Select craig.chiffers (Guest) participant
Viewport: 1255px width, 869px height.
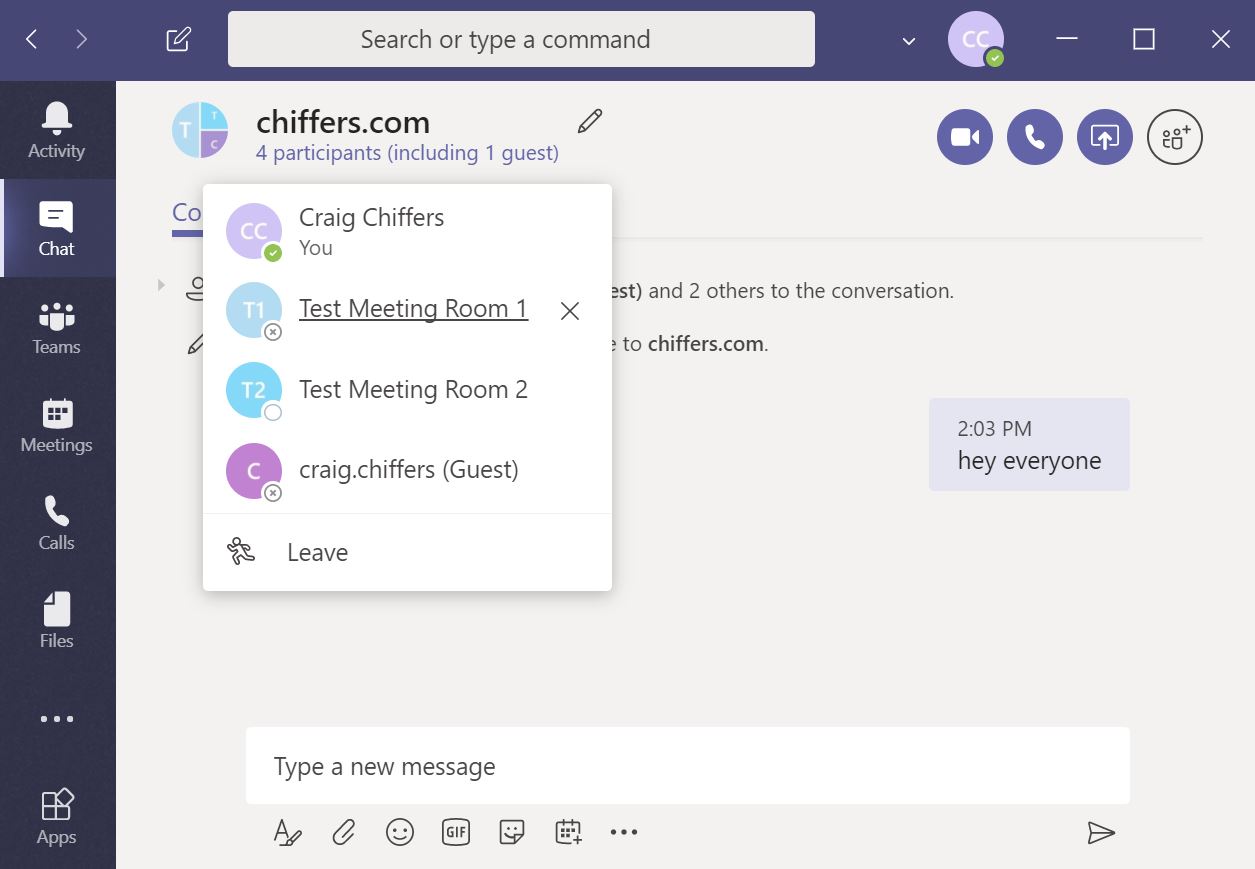pos(407,470)
